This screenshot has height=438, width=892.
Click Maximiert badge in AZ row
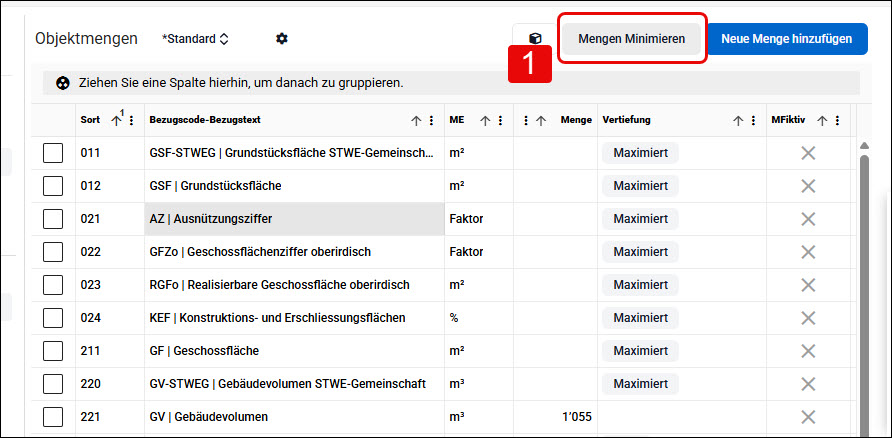pyautogui.click(x=641, y=219)
